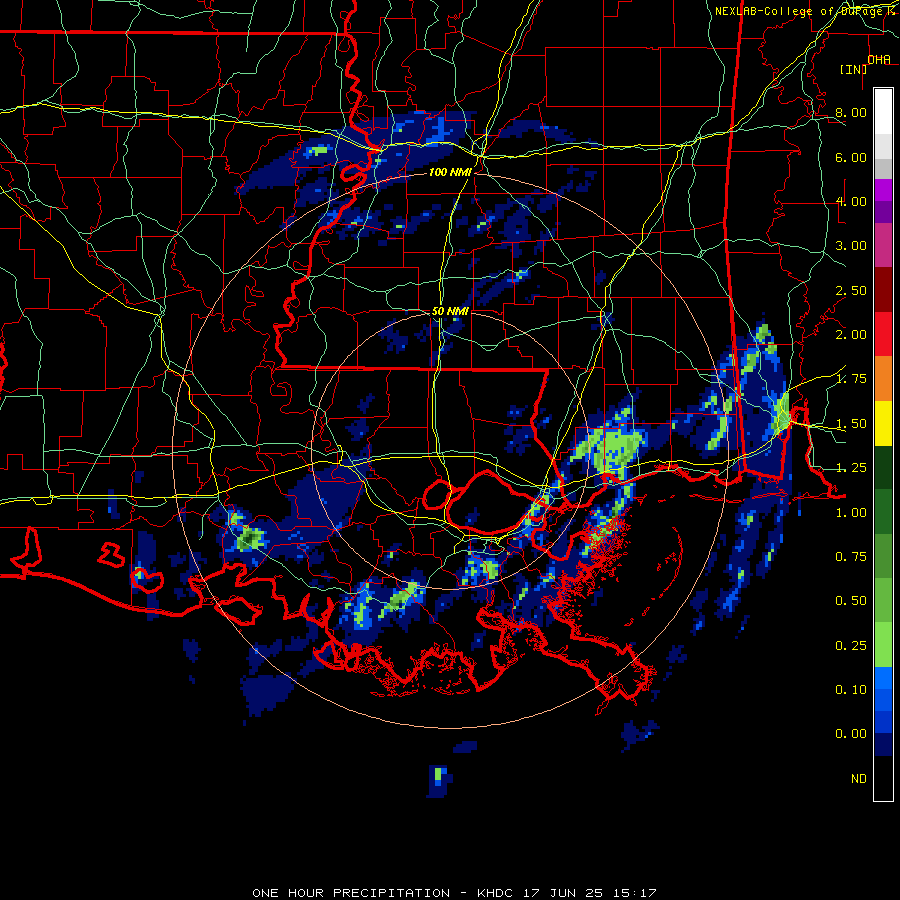Click the [IN] units label above the legend
This screenshot has height=900, width=900.
coord(854,69)
